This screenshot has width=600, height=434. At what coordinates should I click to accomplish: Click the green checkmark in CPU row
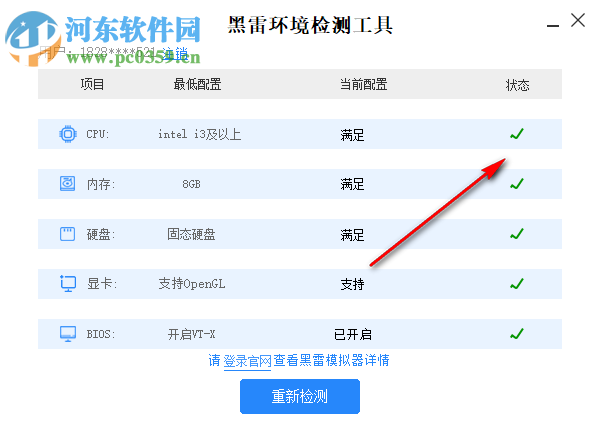pos(517,134)
